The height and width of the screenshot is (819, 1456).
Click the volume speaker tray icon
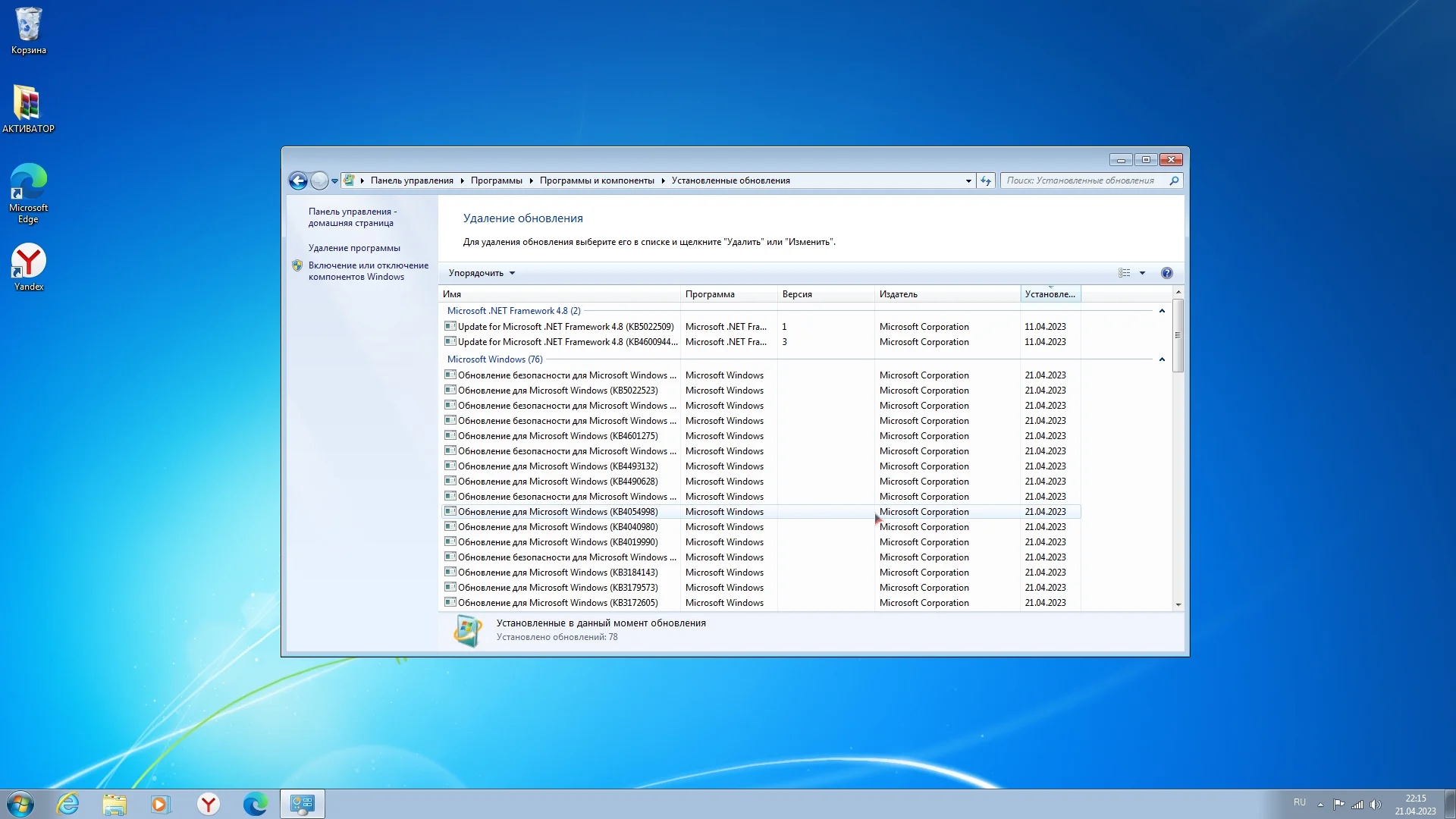[1376, 805]
